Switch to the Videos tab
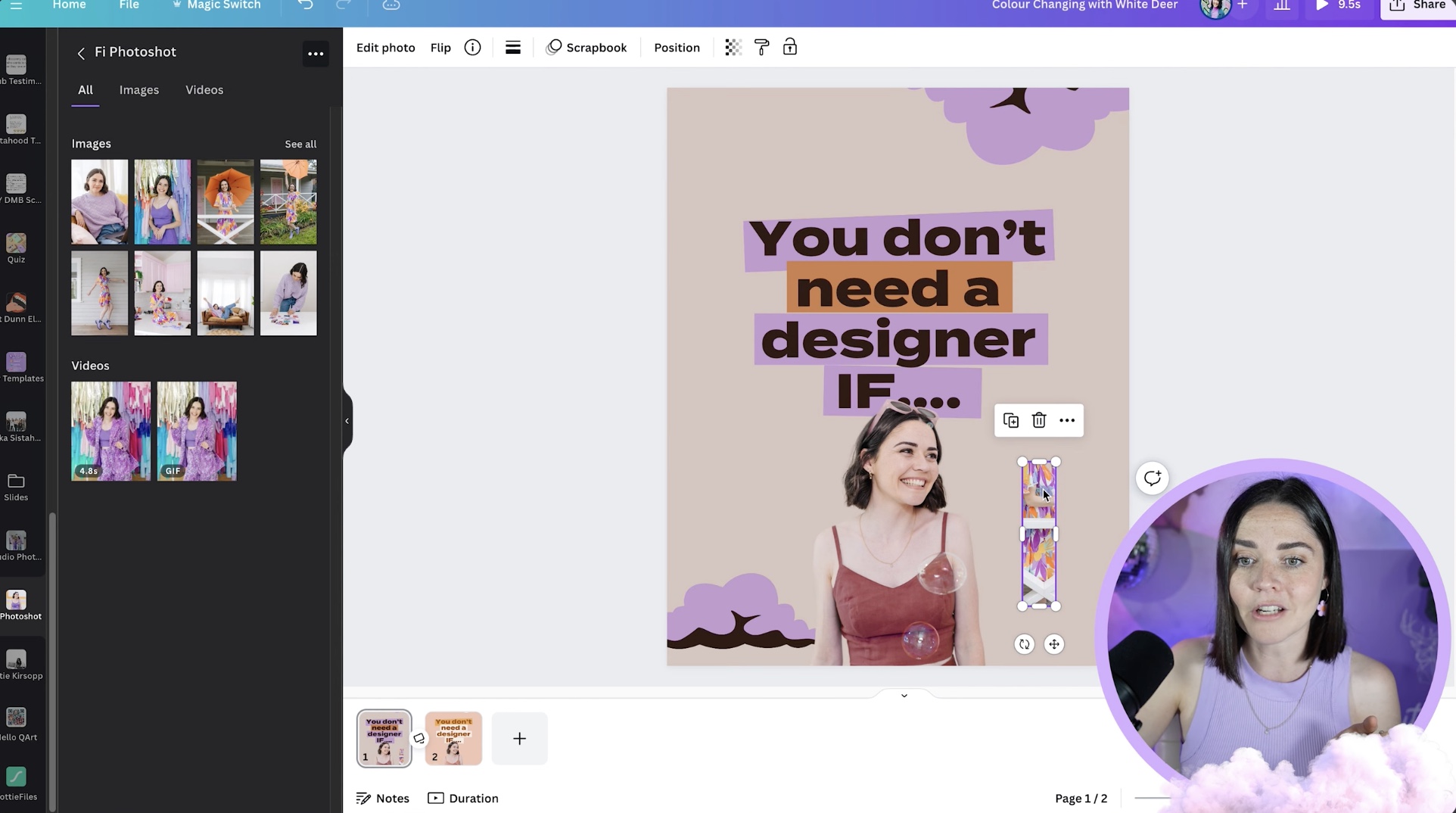 point(204,90)
